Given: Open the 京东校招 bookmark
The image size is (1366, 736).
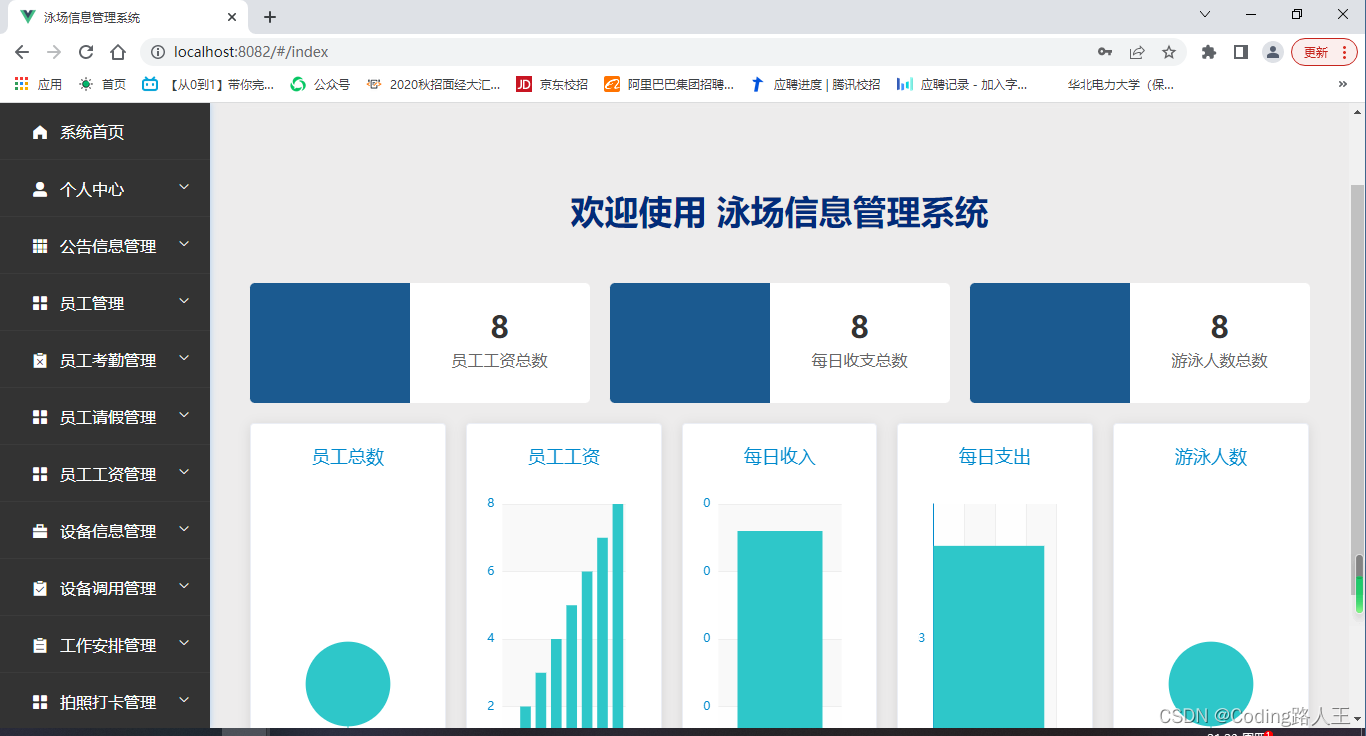Looking at the screenshot, I should [x=552, y=84].
